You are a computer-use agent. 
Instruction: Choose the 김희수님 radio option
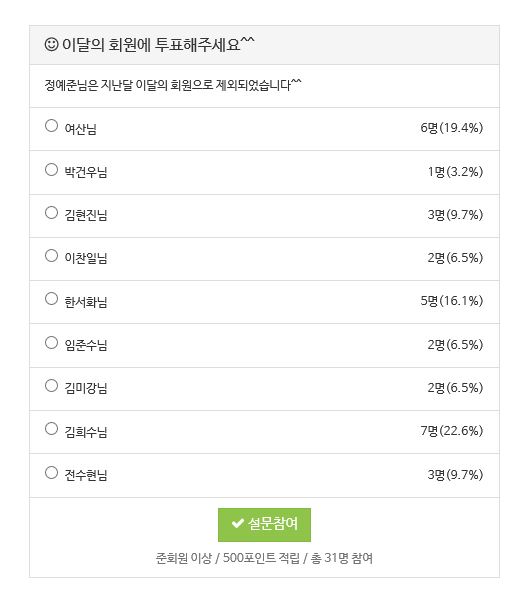[51, 428]
